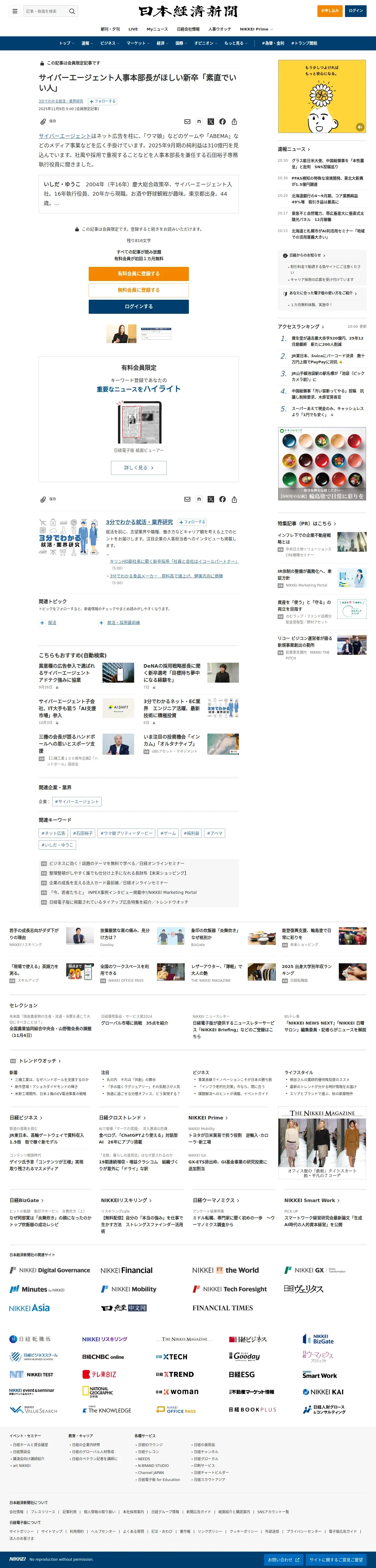The image size is (376, 1568).
Task: Open the NIKKEI Digital Governance logo
Action: click(x=50, y=1270)
